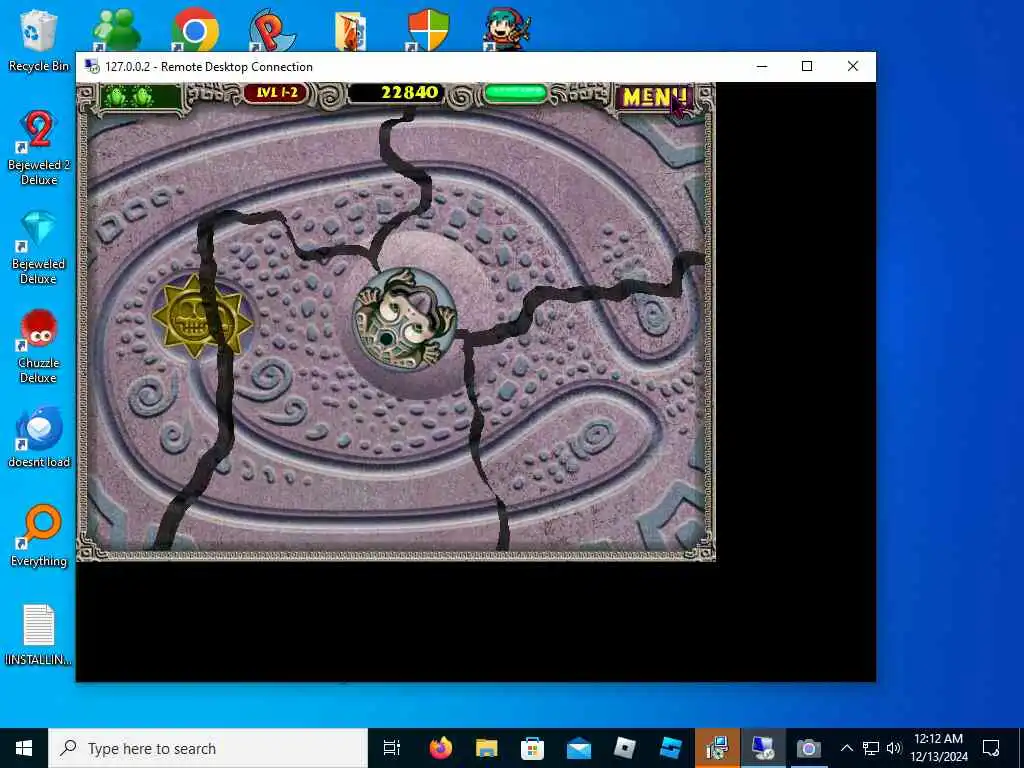Click the 'Type here to search' box

pyautogui.click(x=208, y=748)
